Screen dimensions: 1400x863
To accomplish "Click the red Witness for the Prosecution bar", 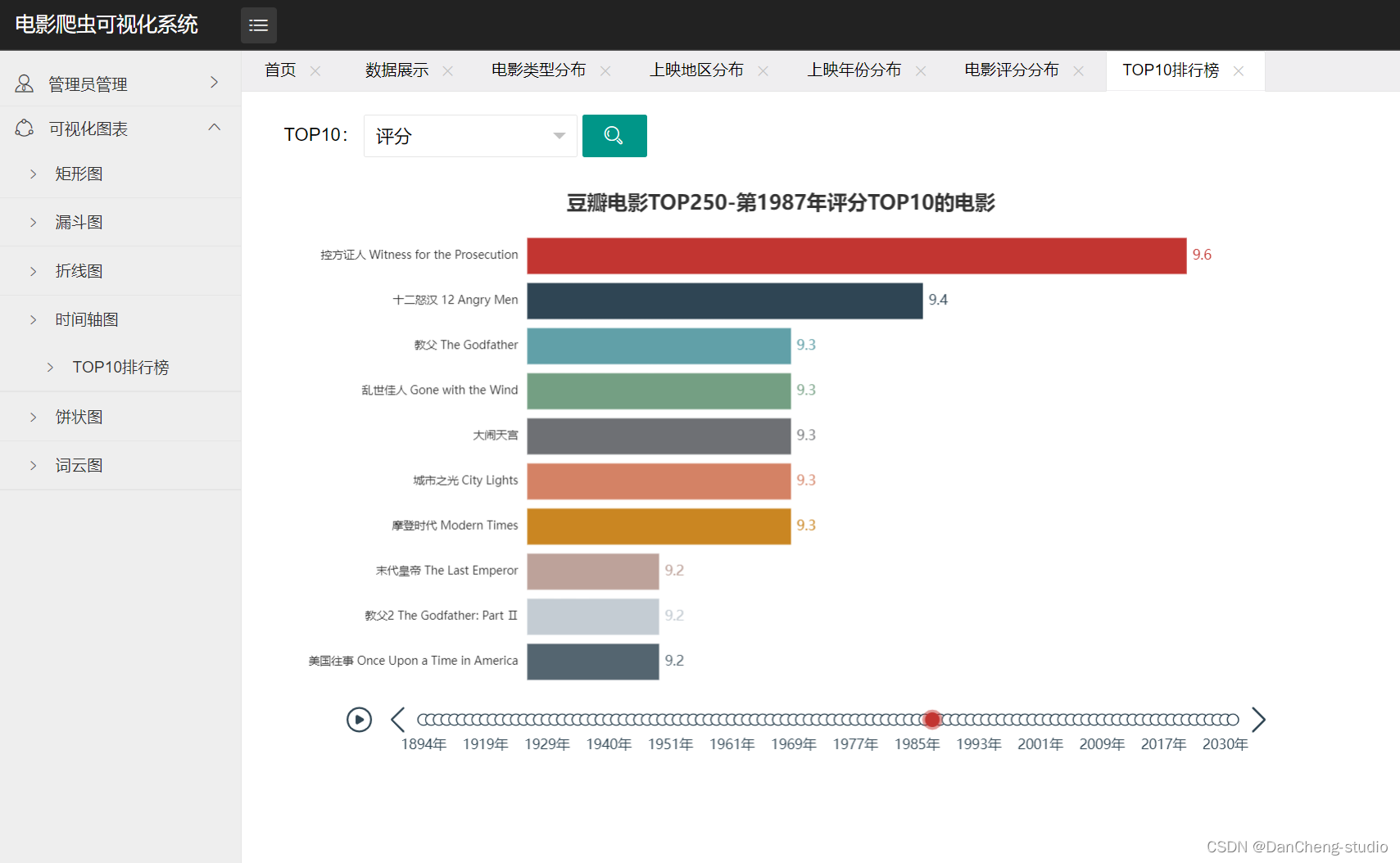I will click(857, 255).
